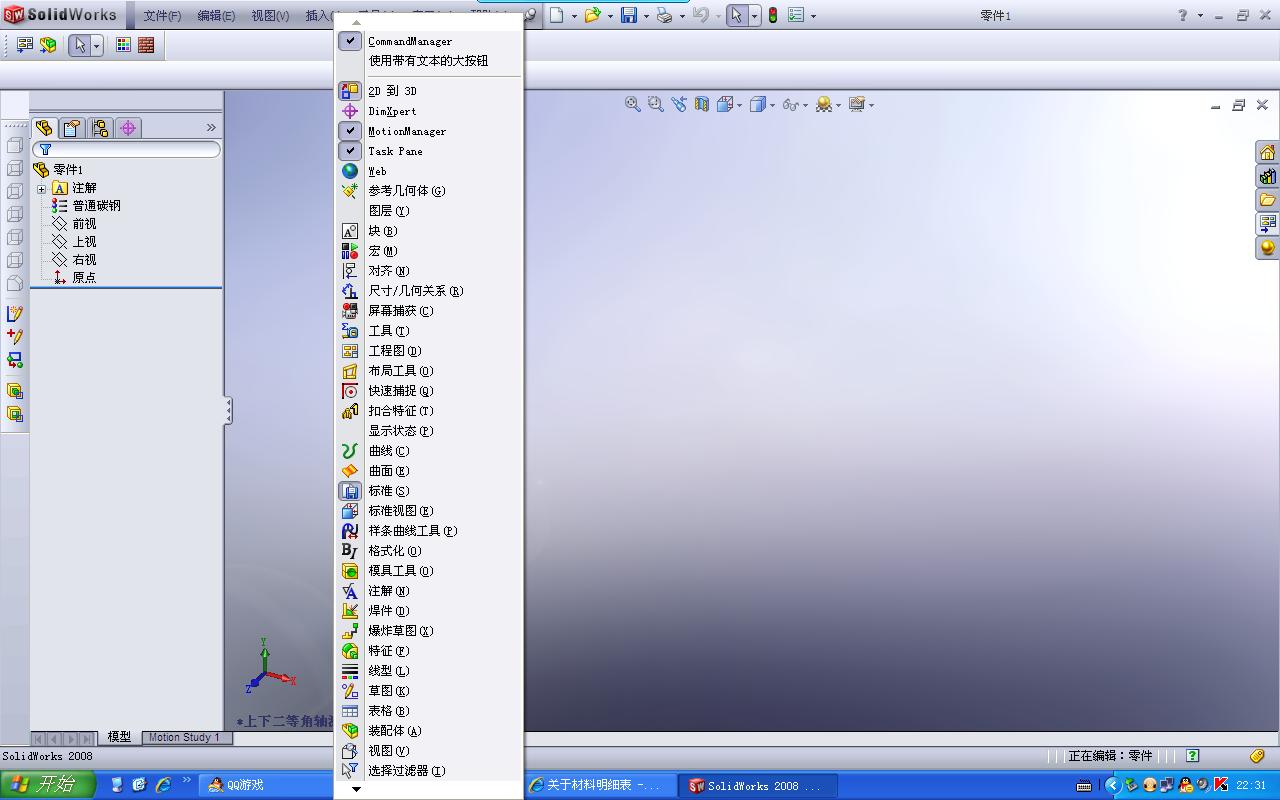Open the 文件(F) menu
This screenshot has width=1280, height=800.
click(x=162, y=16)
